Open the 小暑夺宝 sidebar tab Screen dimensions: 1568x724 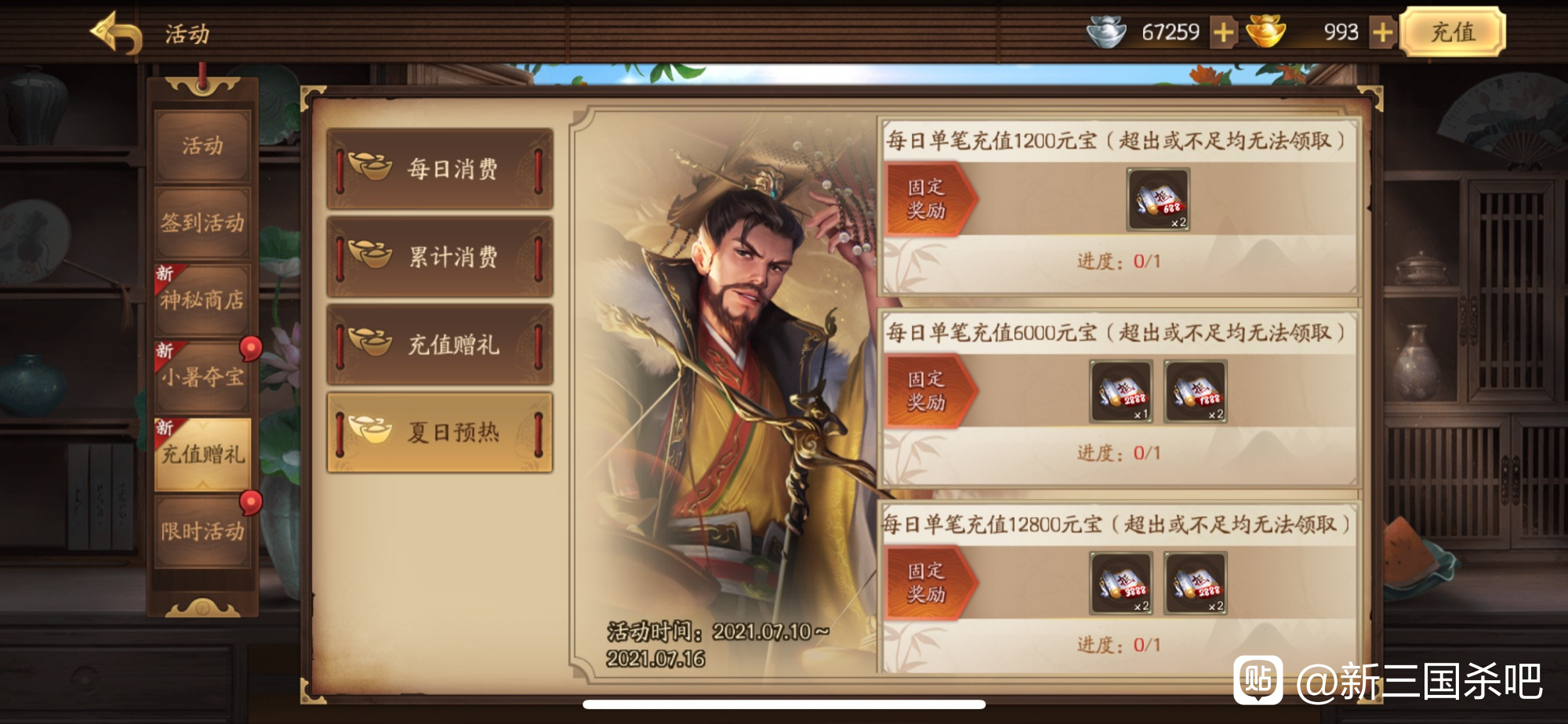(202, 377)
